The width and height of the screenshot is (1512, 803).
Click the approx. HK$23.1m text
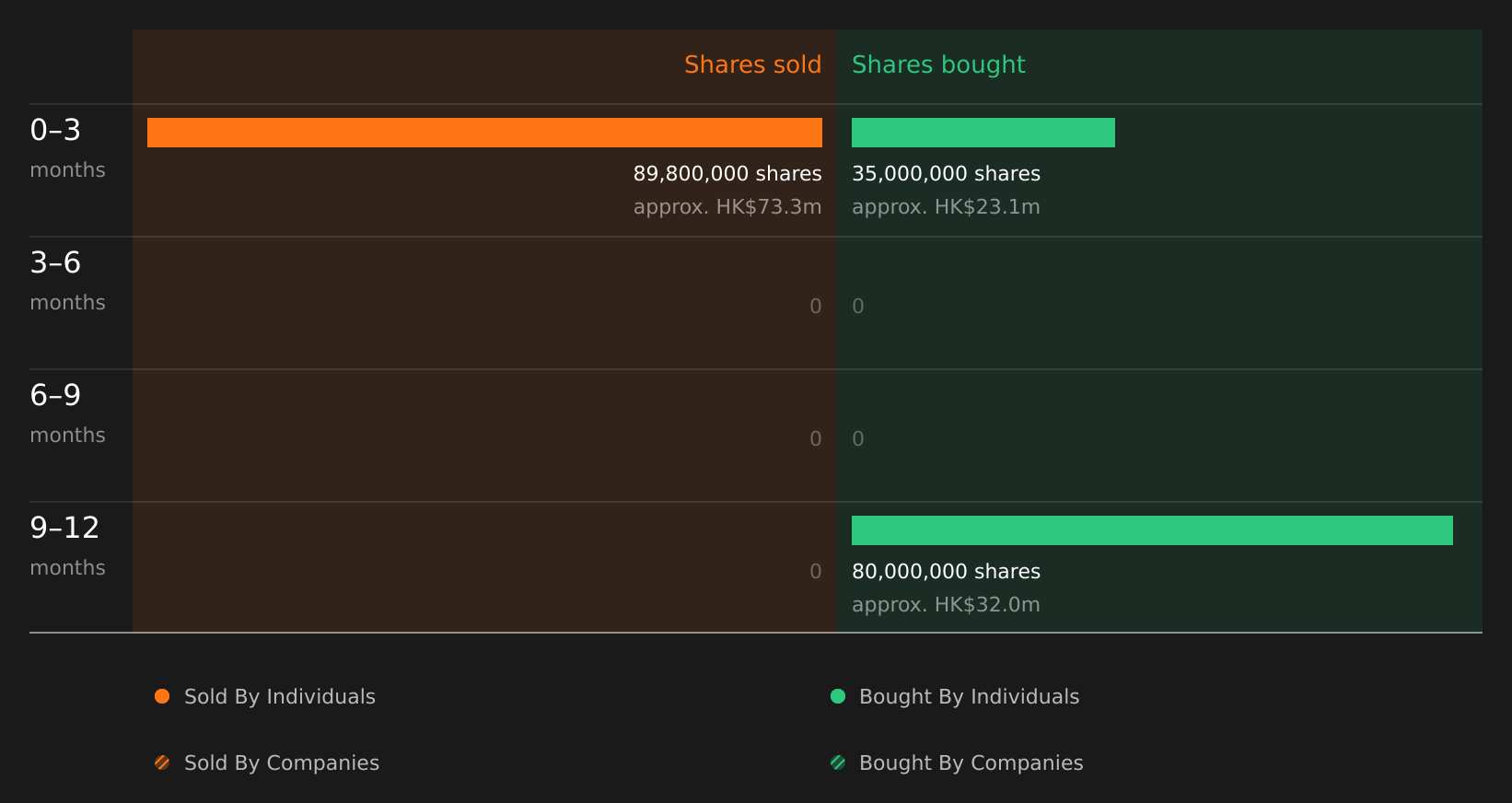946,207
